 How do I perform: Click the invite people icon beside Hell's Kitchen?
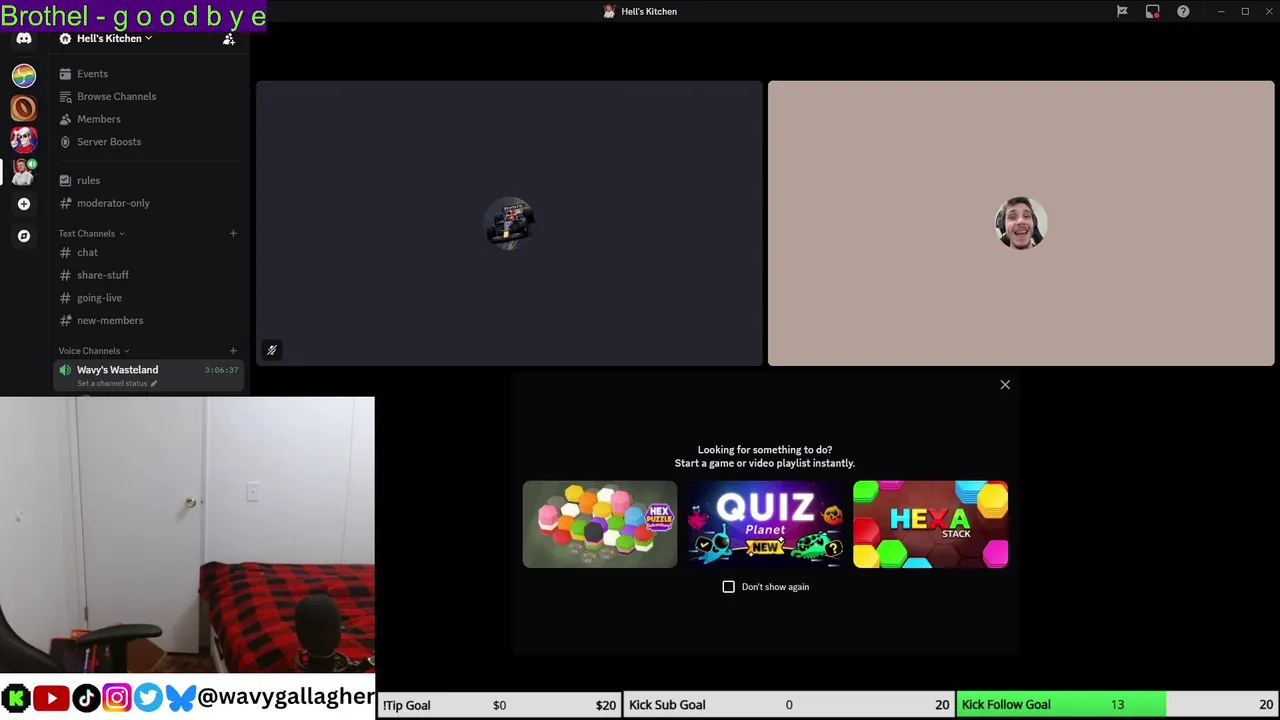[229, 39]
